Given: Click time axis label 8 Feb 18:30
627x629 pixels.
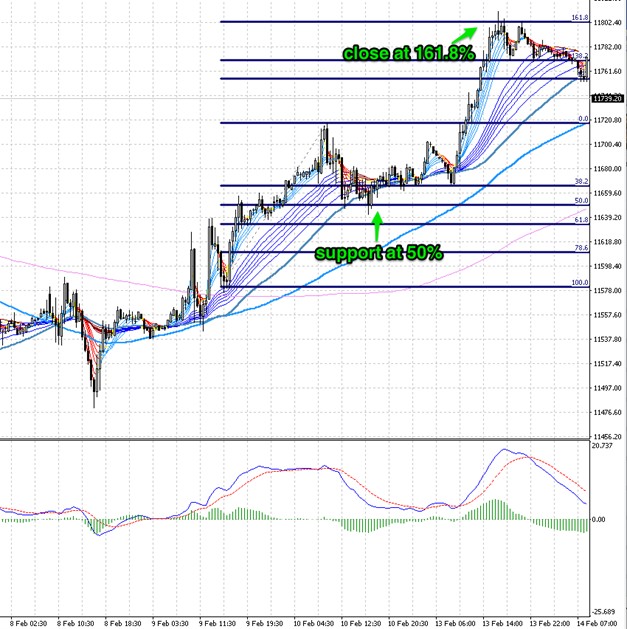Looking at the screenshot, I should click(123, 624).
